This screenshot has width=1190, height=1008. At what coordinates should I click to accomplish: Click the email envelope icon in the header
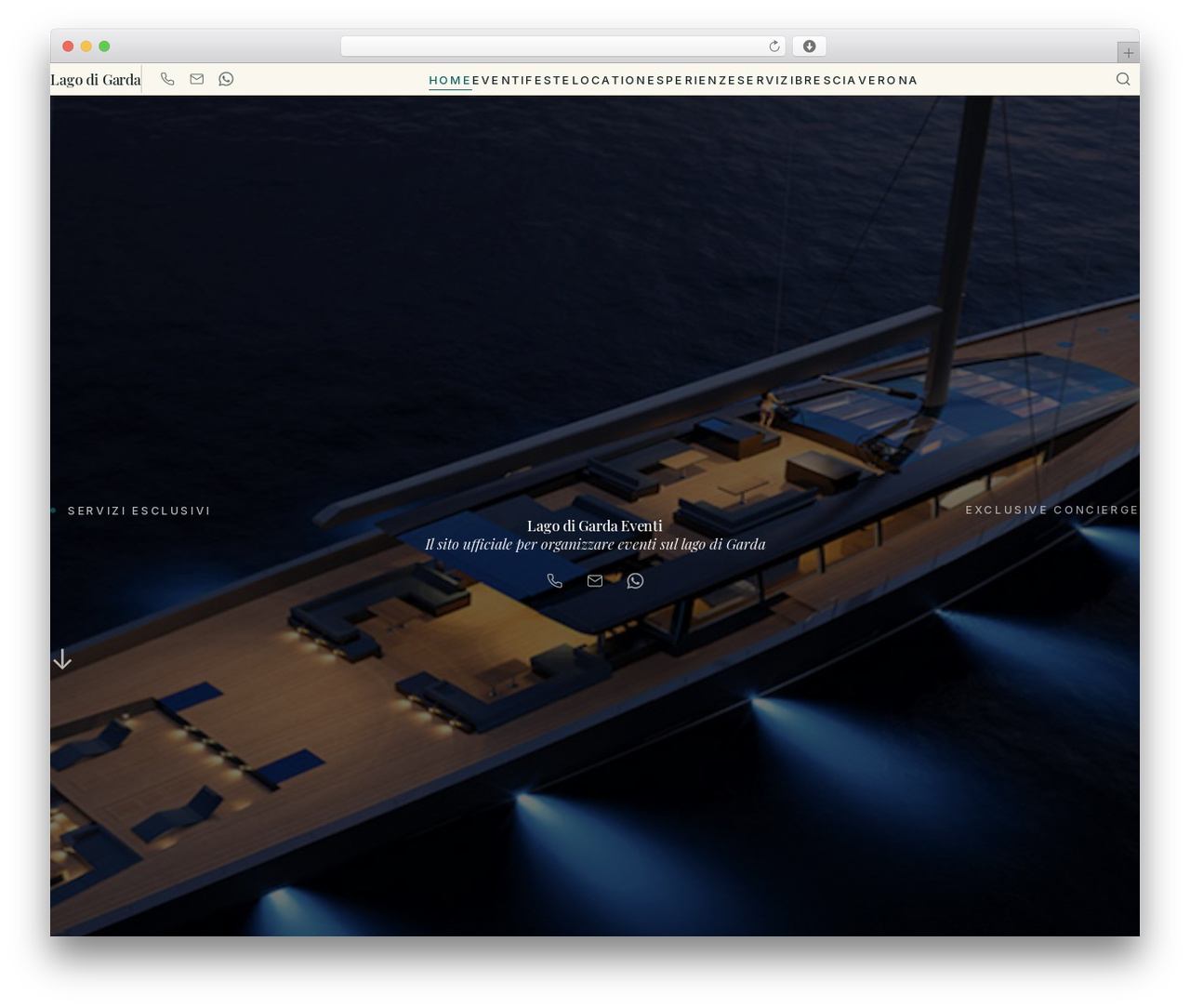coord(197,79)
